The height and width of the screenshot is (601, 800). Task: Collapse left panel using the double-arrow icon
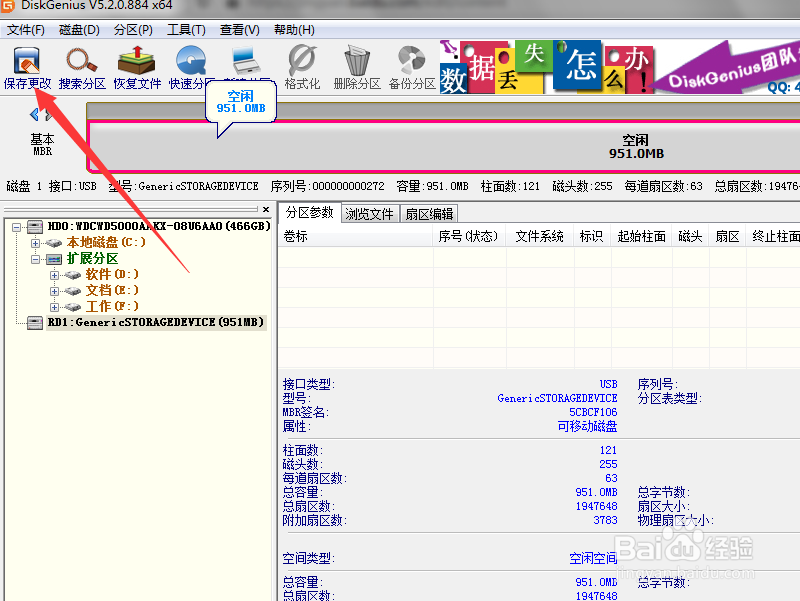pyautogui.click(x=40, y=113)
